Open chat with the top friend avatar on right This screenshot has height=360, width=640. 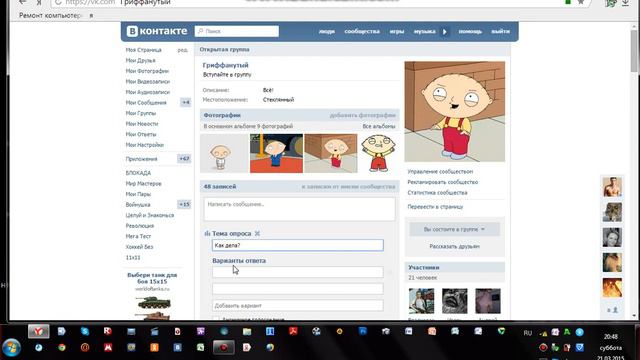pyautogui.click(x=612, y=187)
